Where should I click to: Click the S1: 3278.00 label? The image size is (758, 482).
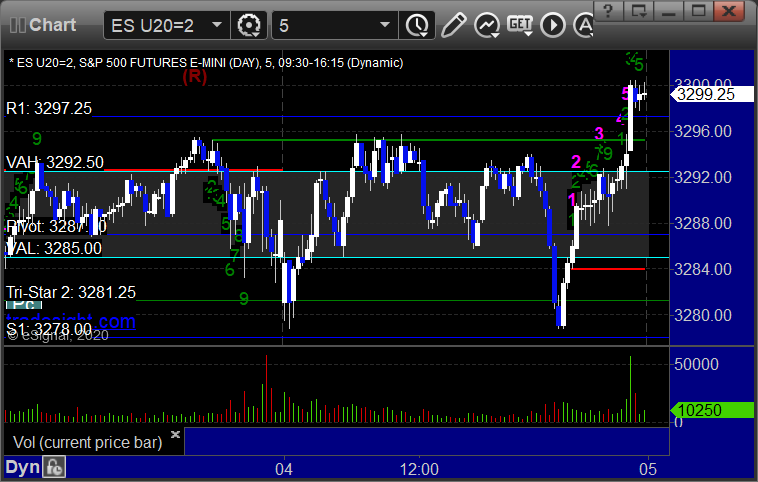49,329
